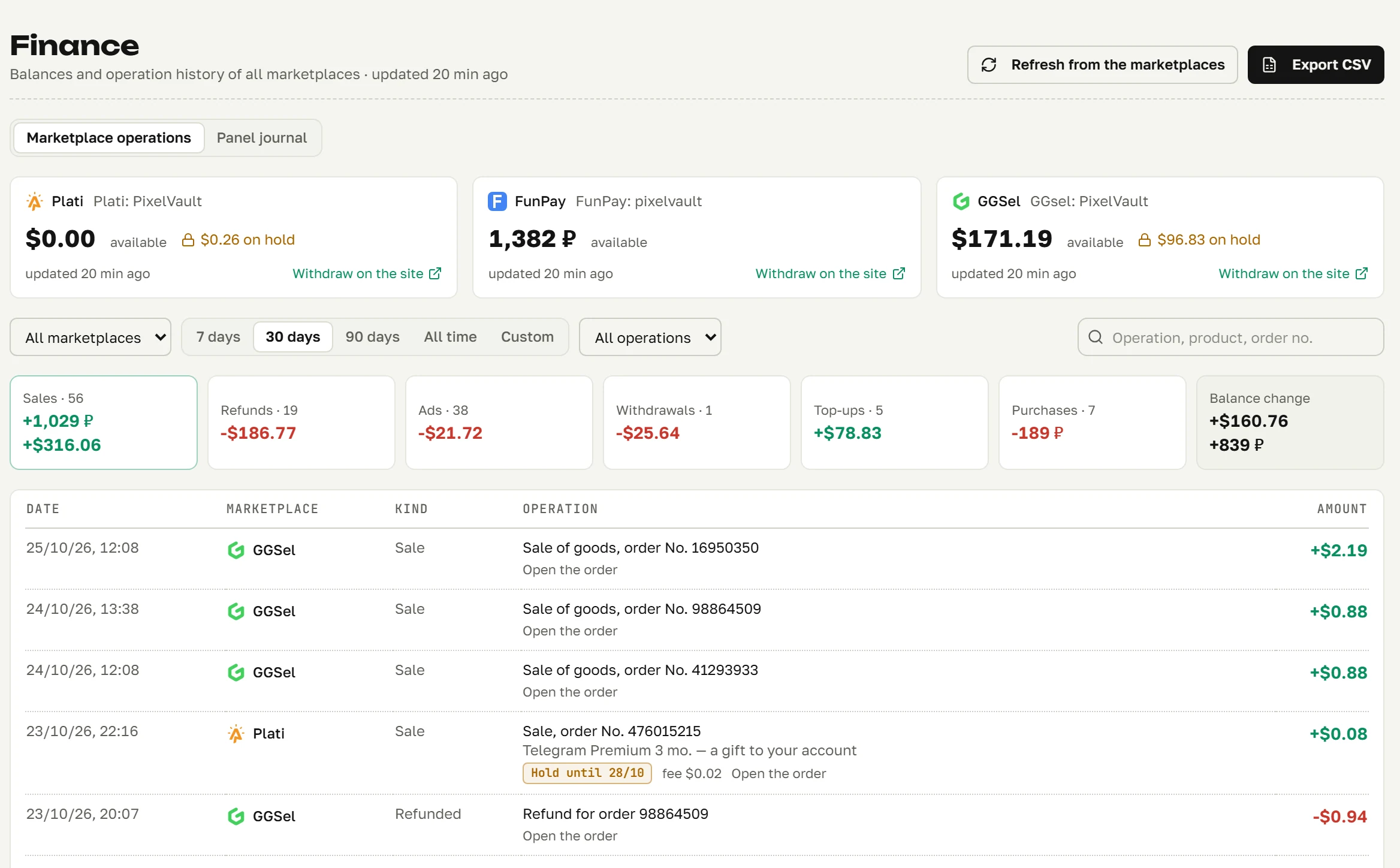Image resolution: width=1400 pixels, height=868 pixels.
Task: Select the 30 days period
Action: pos(293,337)
